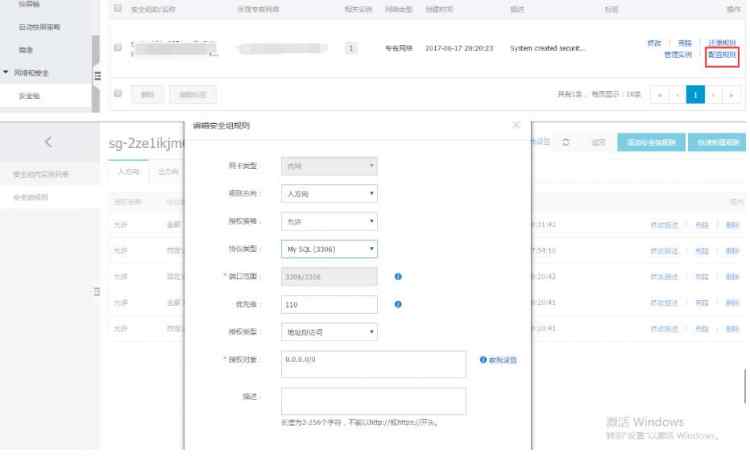Click the restore rules link in the row
The width and height of the screenshot is (750, 457).
click(x=722, y=43)
